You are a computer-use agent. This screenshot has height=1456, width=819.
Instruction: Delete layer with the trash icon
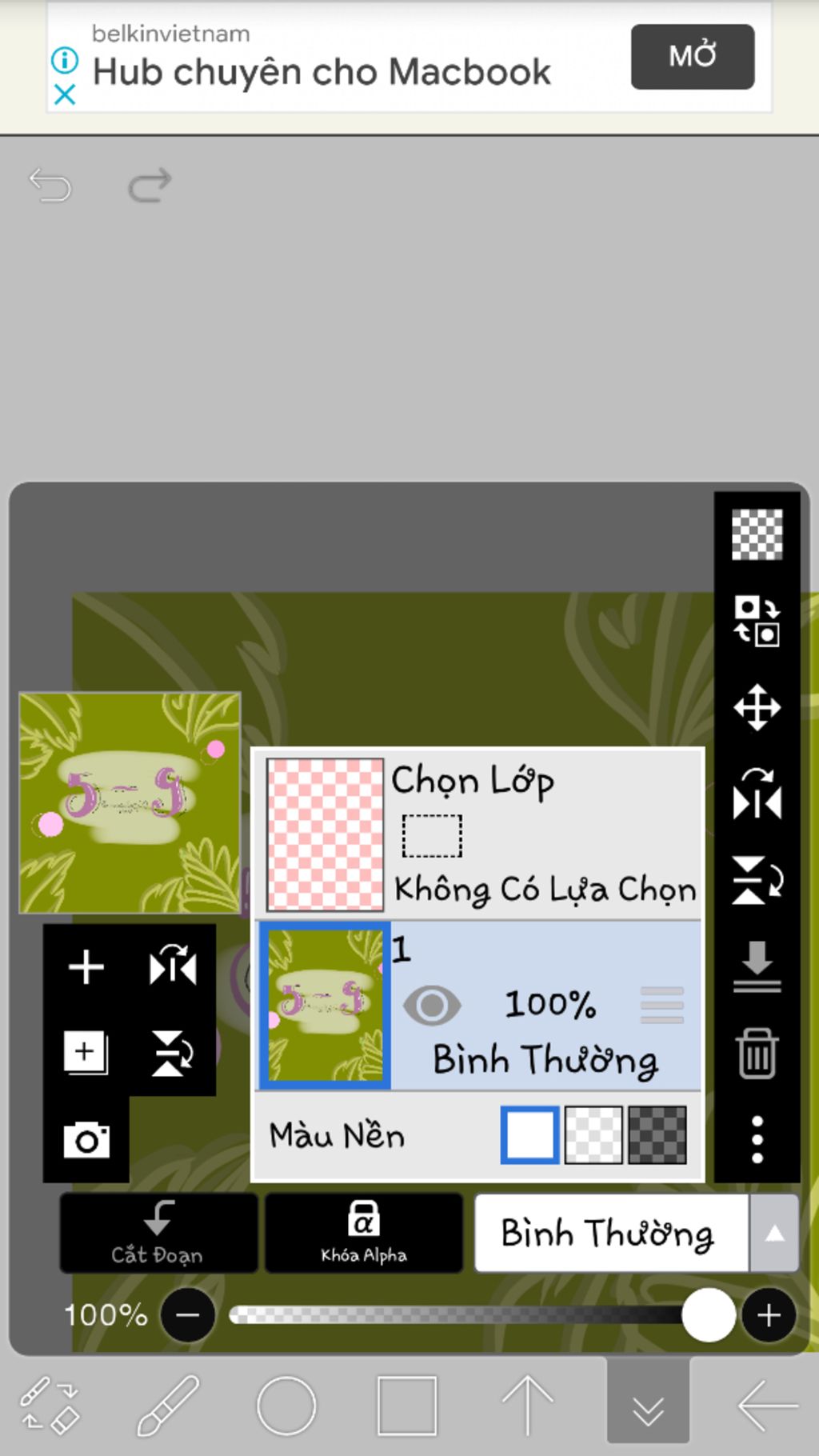pos(757,1054)
